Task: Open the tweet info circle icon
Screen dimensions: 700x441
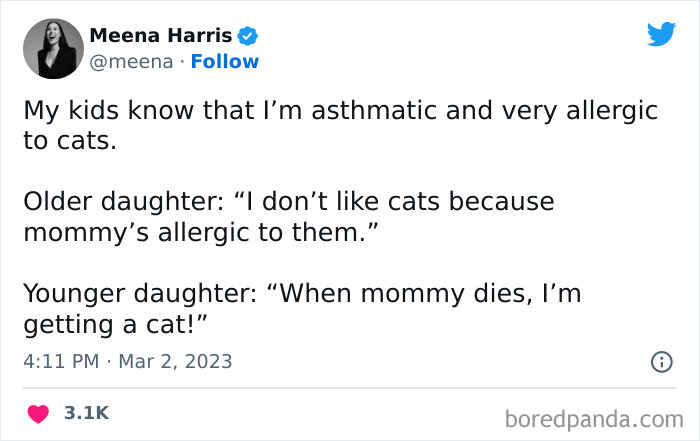Action: click(x=661, y=362)
